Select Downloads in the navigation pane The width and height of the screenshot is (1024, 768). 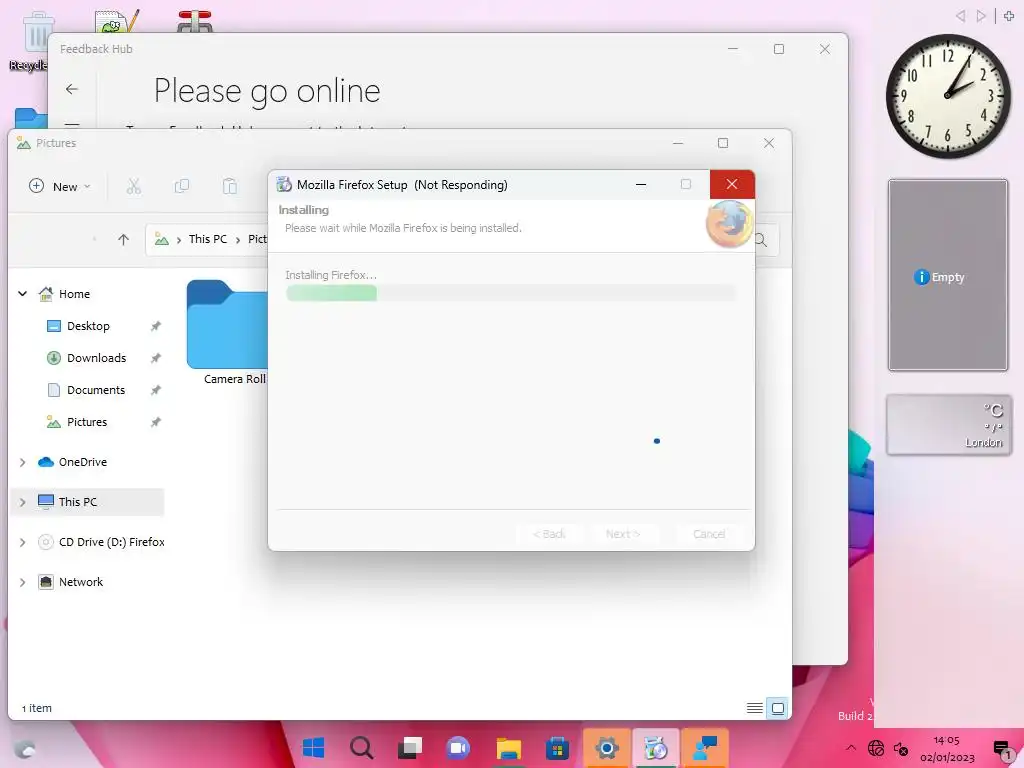[96, 358]
